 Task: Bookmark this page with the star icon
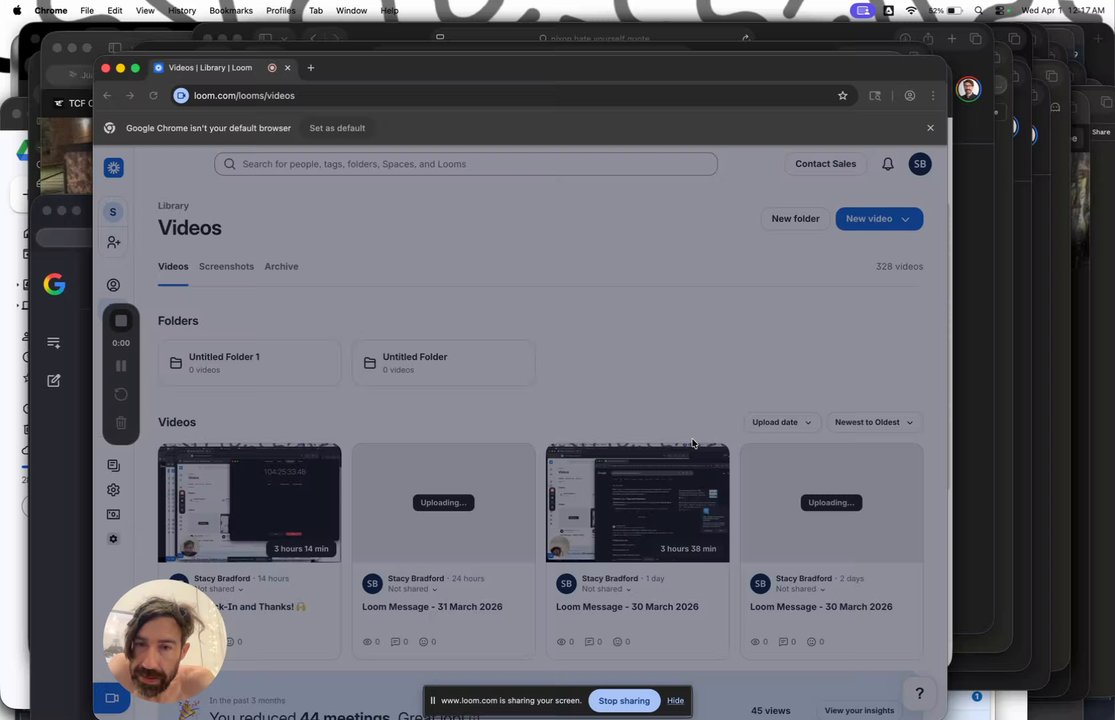pyautogui.click(x=843, y=96)
